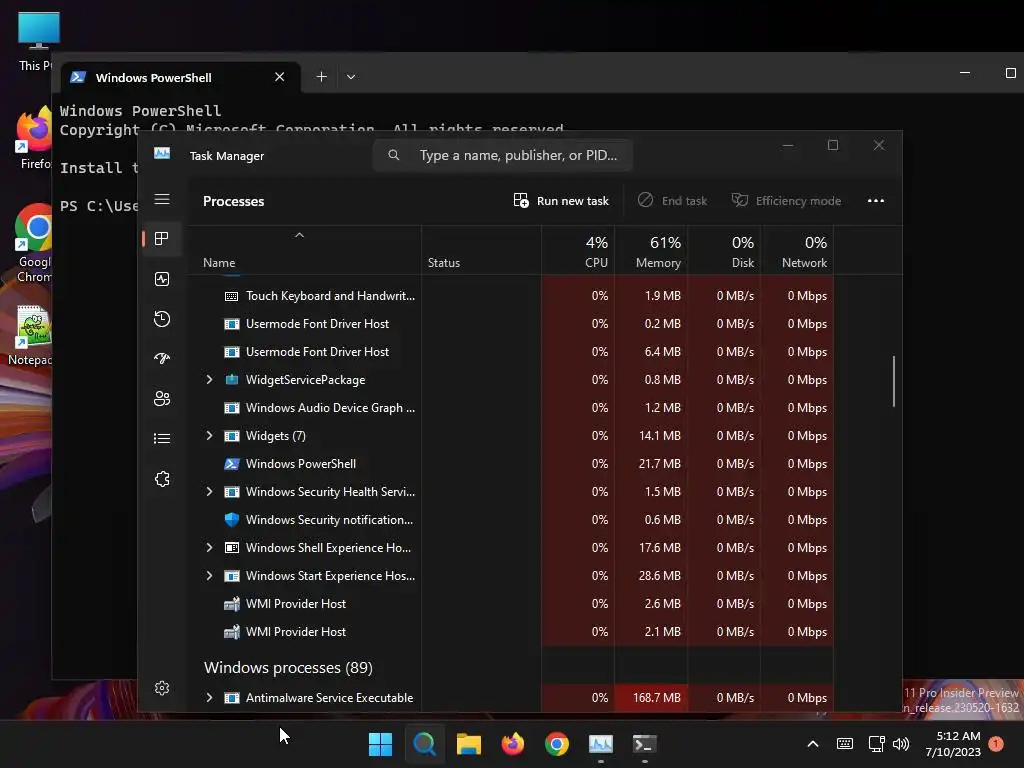
Task: Sort processes by CPU column
Action: (x=578, y=251)
